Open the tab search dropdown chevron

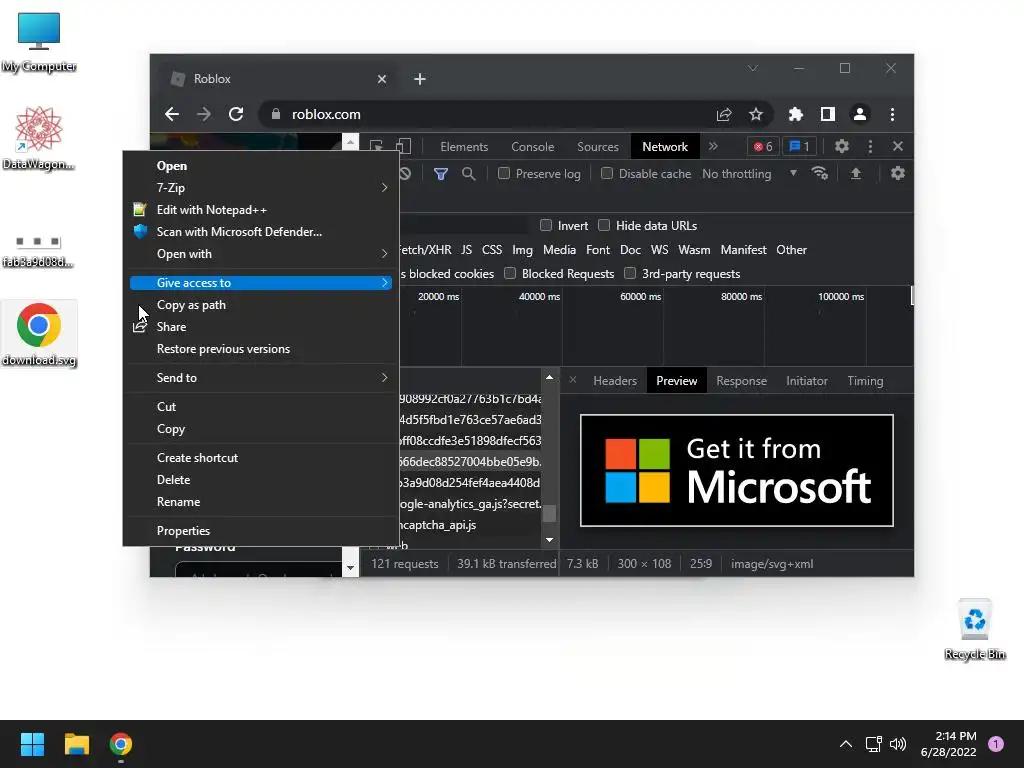click(752, 68)
